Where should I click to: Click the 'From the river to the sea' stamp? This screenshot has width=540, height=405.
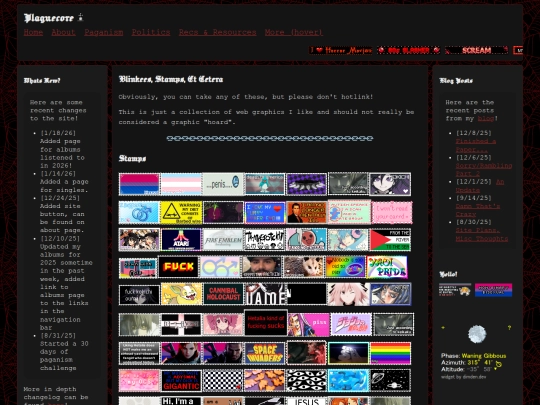[x=390, y=240]
